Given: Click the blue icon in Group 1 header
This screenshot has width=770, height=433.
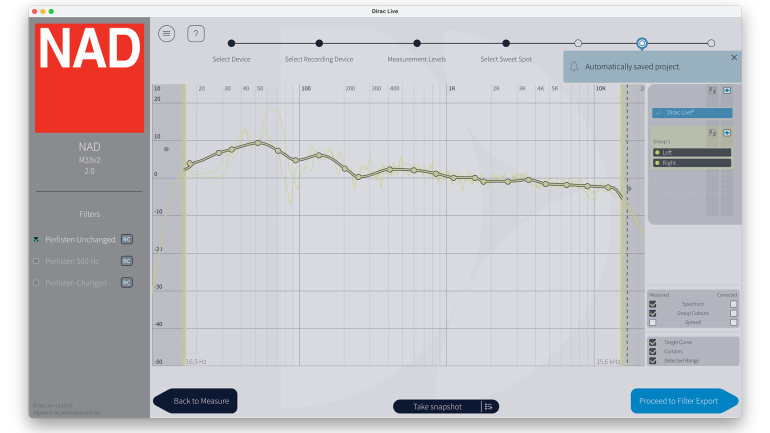Looking at the screenshot, I should coord(727,133).
